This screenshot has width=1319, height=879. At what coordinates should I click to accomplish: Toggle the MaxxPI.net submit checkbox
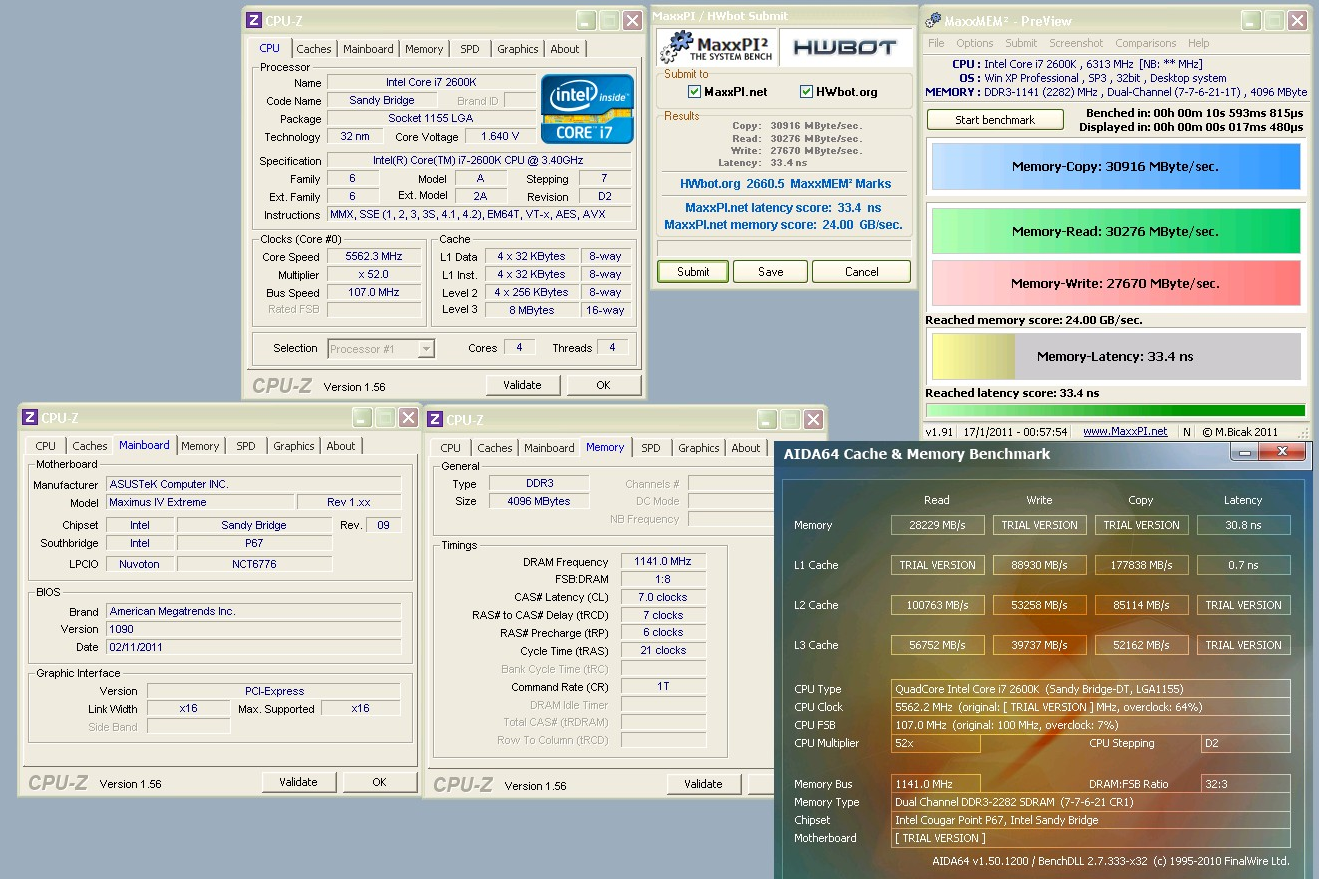coord(695,92)
